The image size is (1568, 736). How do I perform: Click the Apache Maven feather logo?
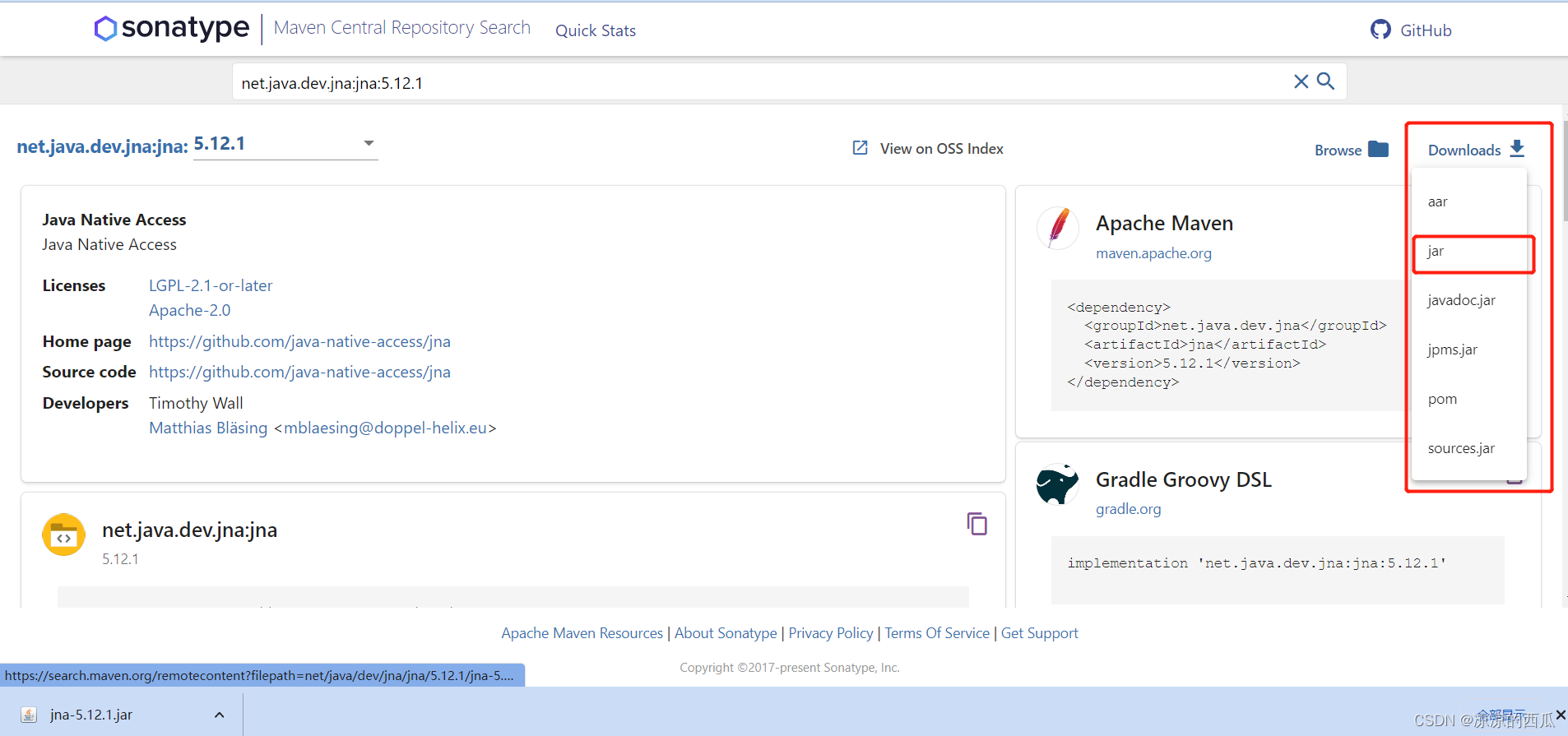1058,228
